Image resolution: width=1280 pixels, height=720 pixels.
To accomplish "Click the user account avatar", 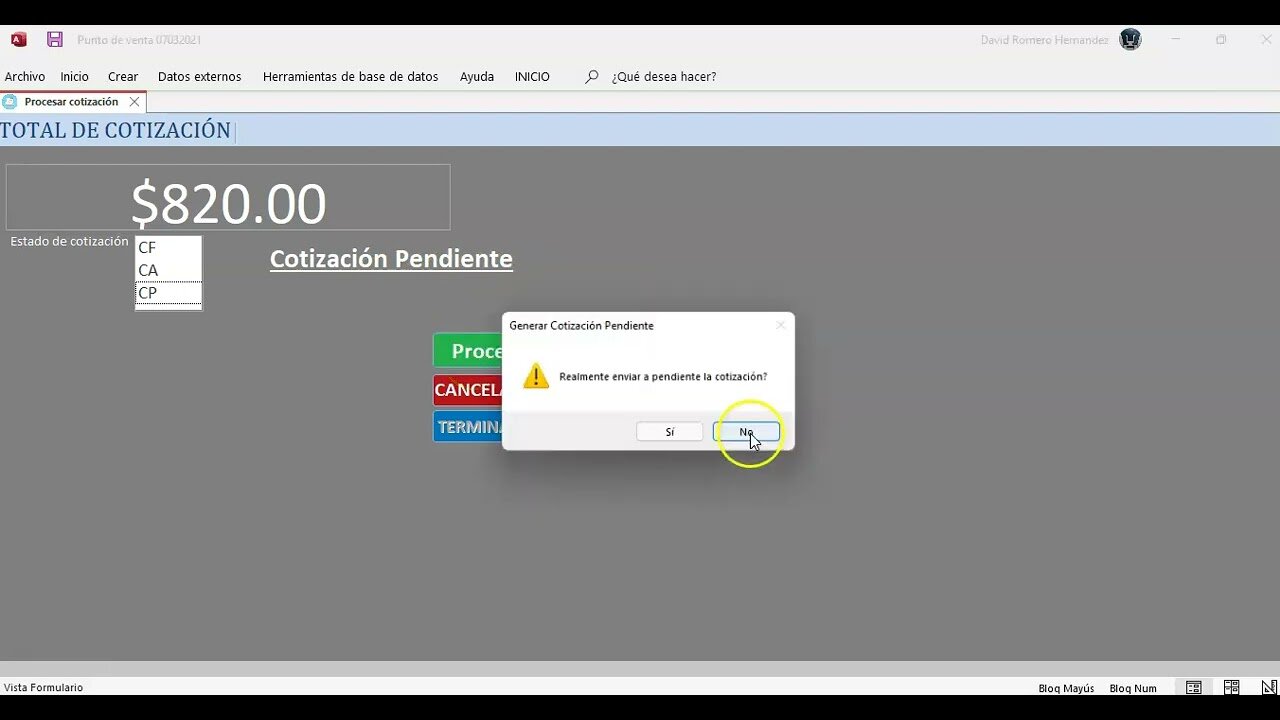I will (1130, 40).
